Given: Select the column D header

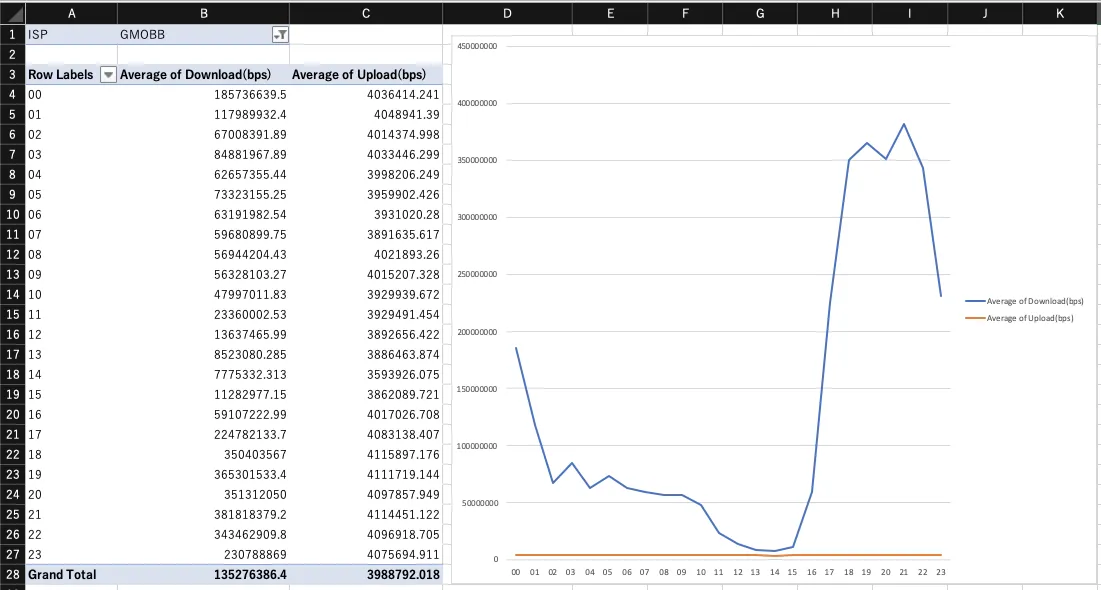Looking at the screenshot, I should tap(507, 13).
